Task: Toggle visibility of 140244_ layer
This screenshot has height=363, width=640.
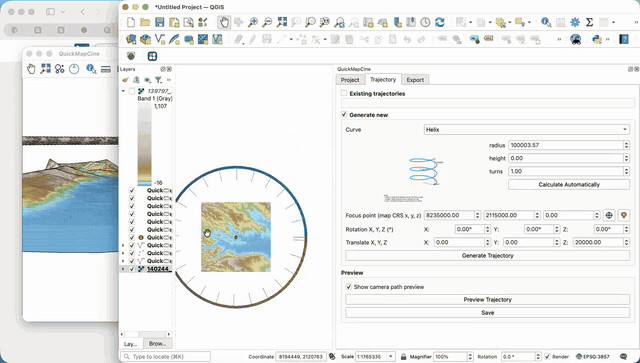Action: 132,269
